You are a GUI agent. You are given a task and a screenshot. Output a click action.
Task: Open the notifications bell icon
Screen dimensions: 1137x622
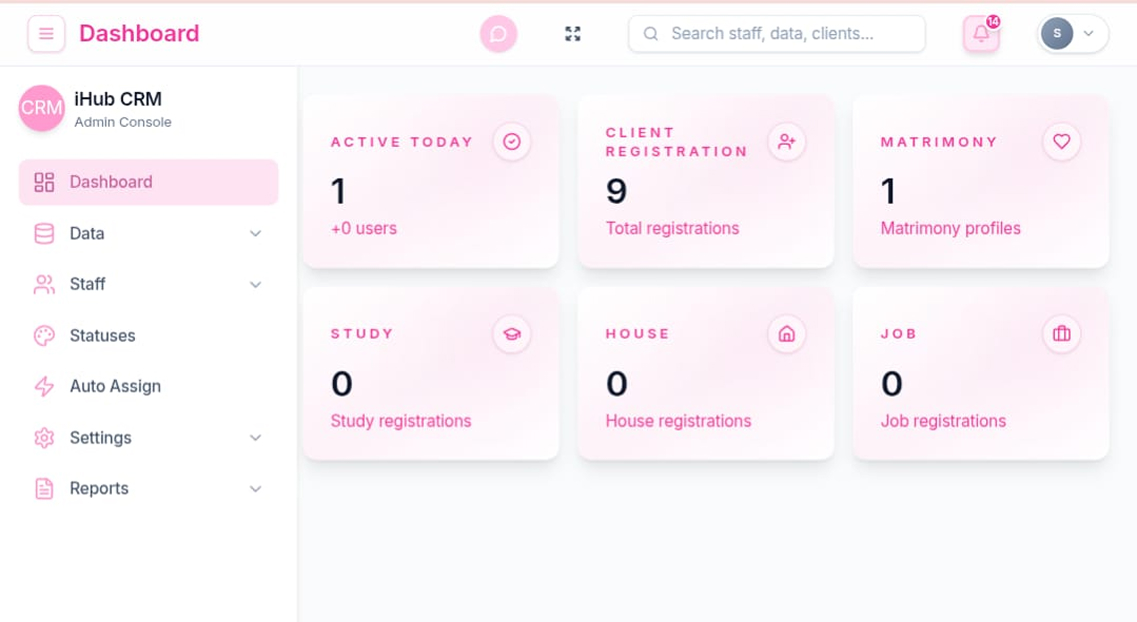[x=981, y=34]
